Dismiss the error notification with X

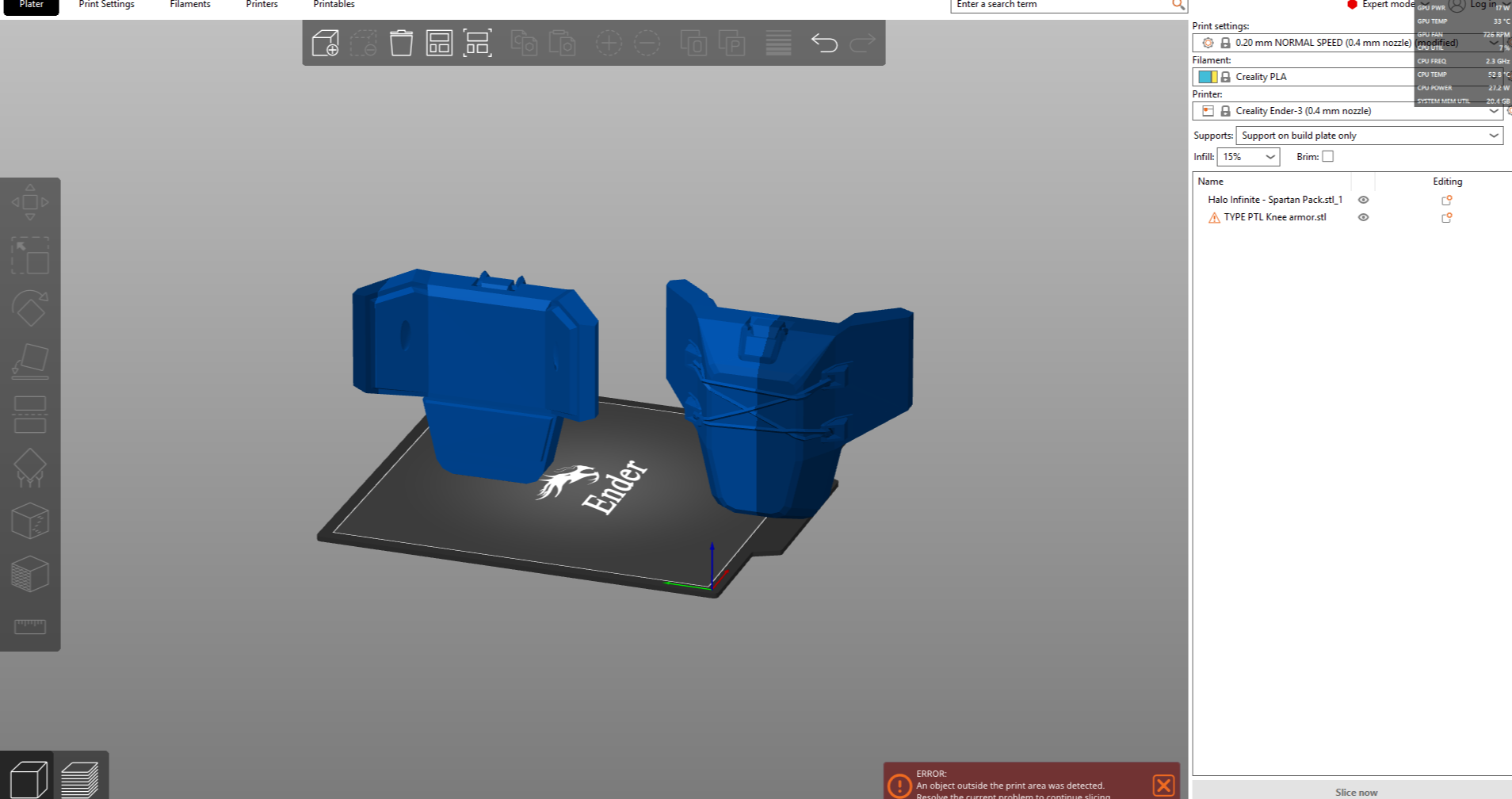[1163, 785]
